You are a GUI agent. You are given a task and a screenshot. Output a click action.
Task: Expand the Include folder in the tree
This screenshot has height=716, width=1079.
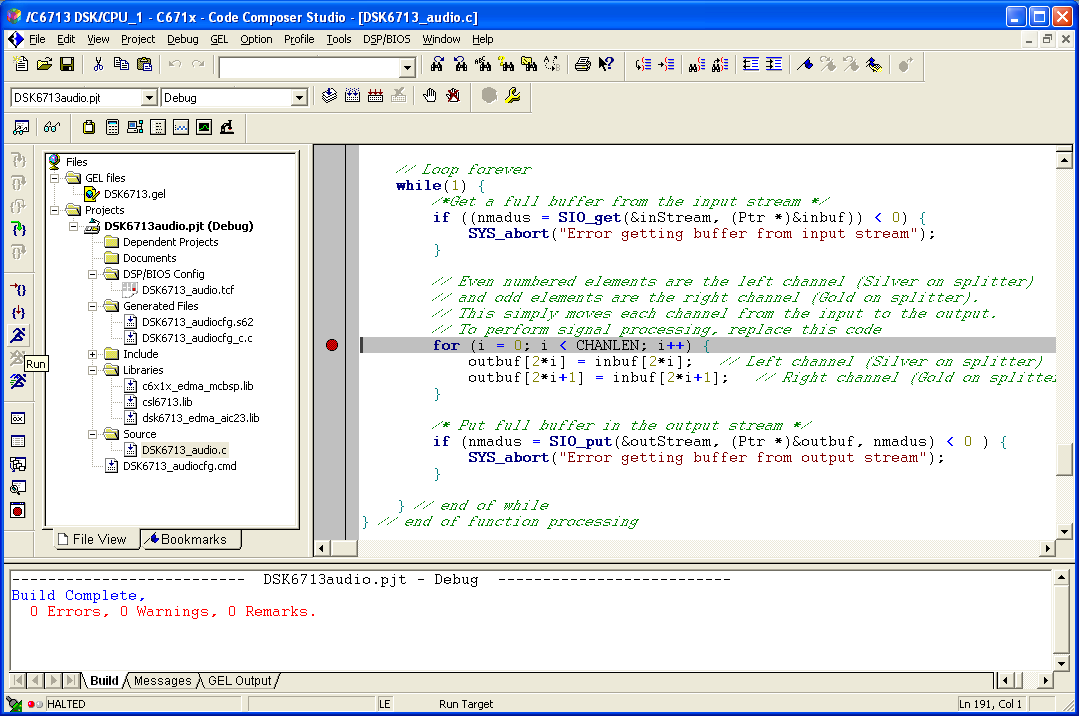93,354
